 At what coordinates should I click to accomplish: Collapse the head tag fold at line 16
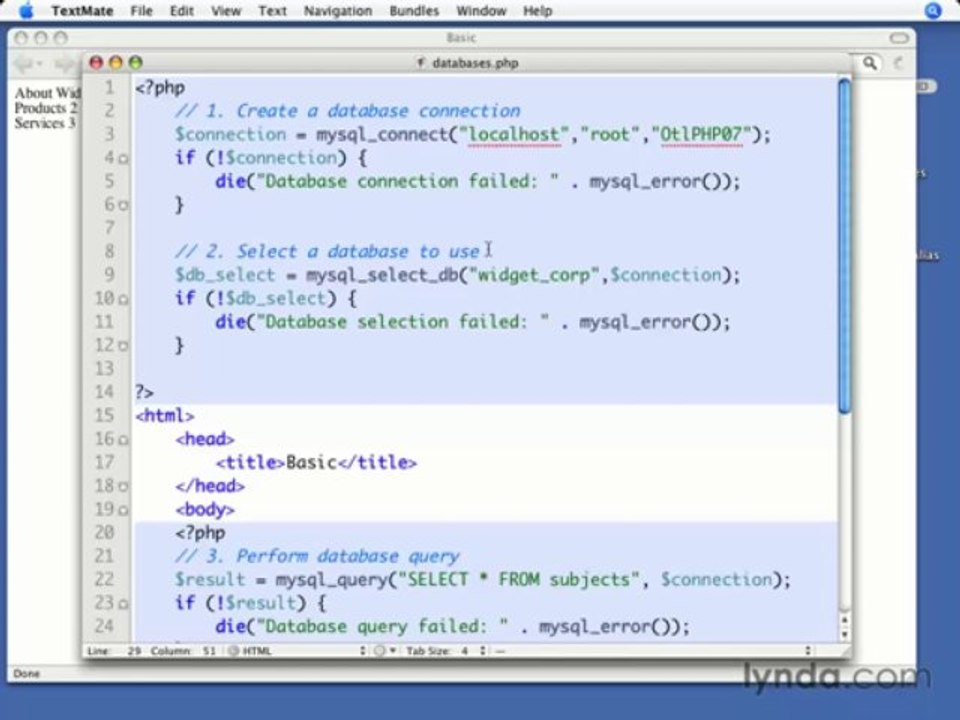click(123, 440)
